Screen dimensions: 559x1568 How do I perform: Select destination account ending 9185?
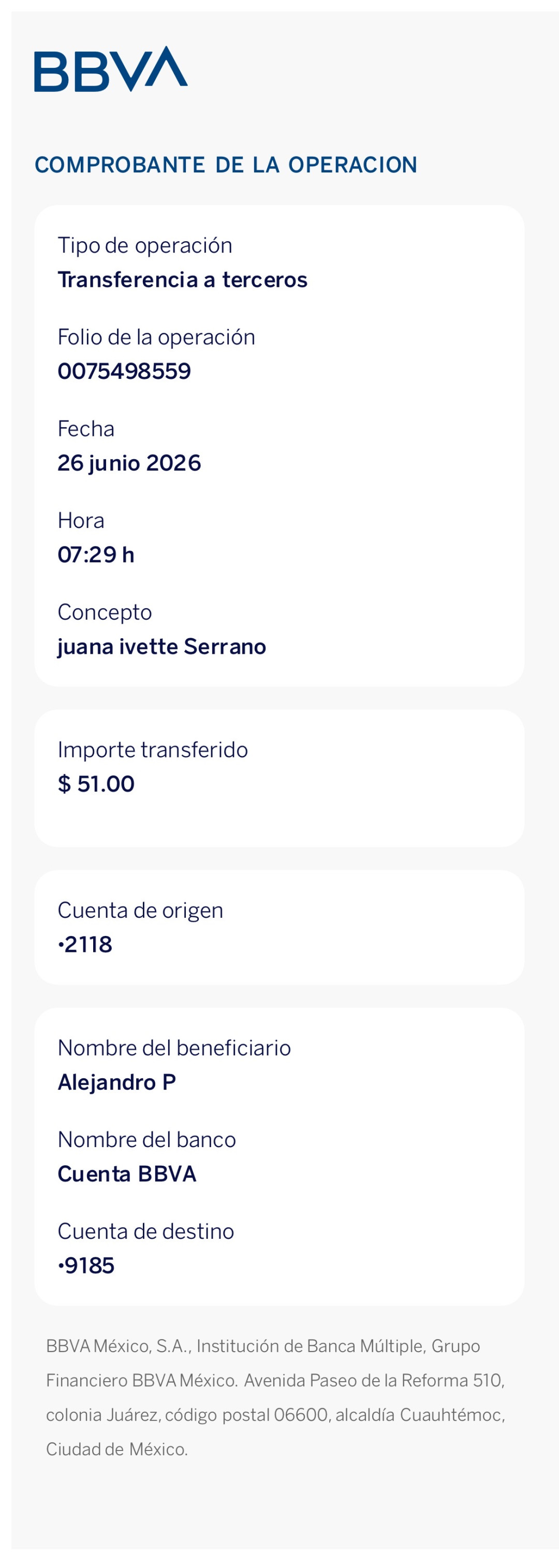coord(86,1266)
